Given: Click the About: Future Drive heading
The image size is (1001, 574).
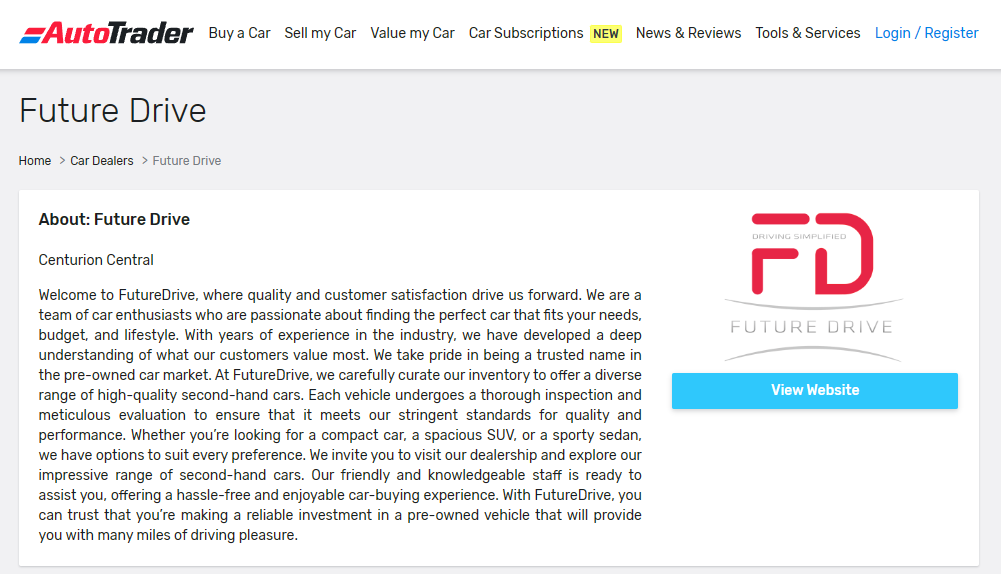Looking at the screenshot, I should (114, 219).
